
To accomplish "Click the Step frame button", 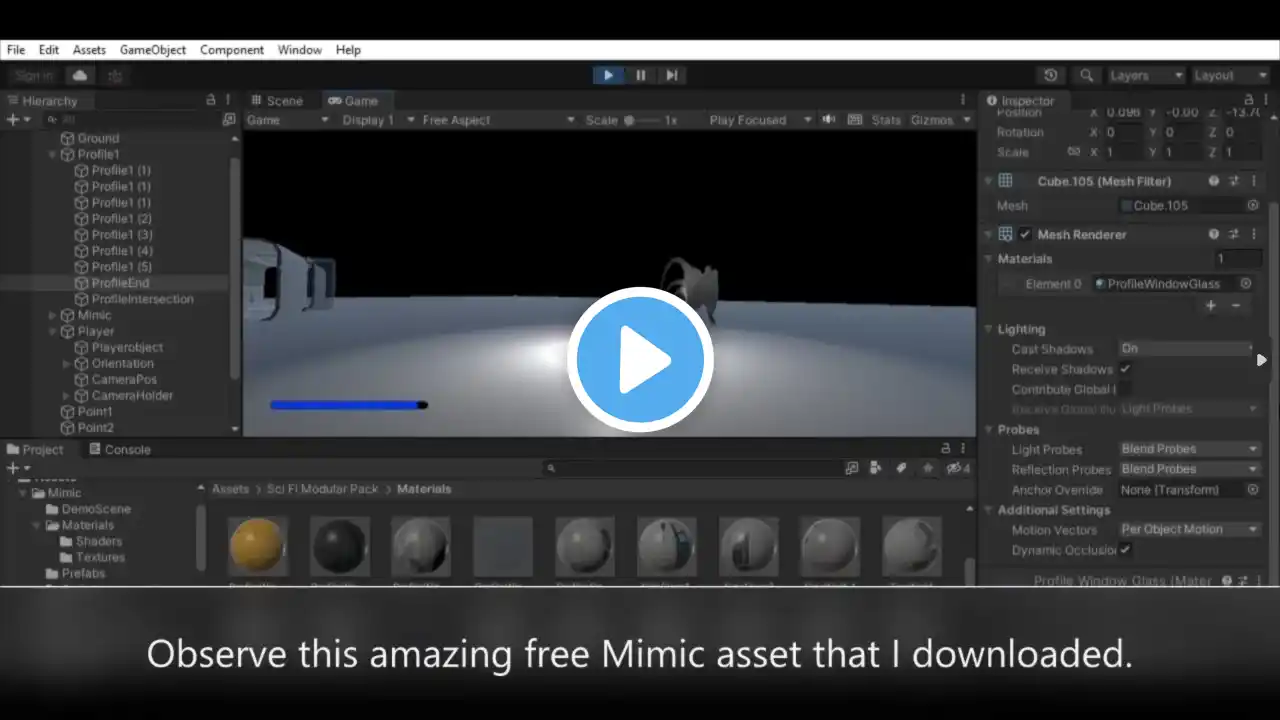I will 672,75.
